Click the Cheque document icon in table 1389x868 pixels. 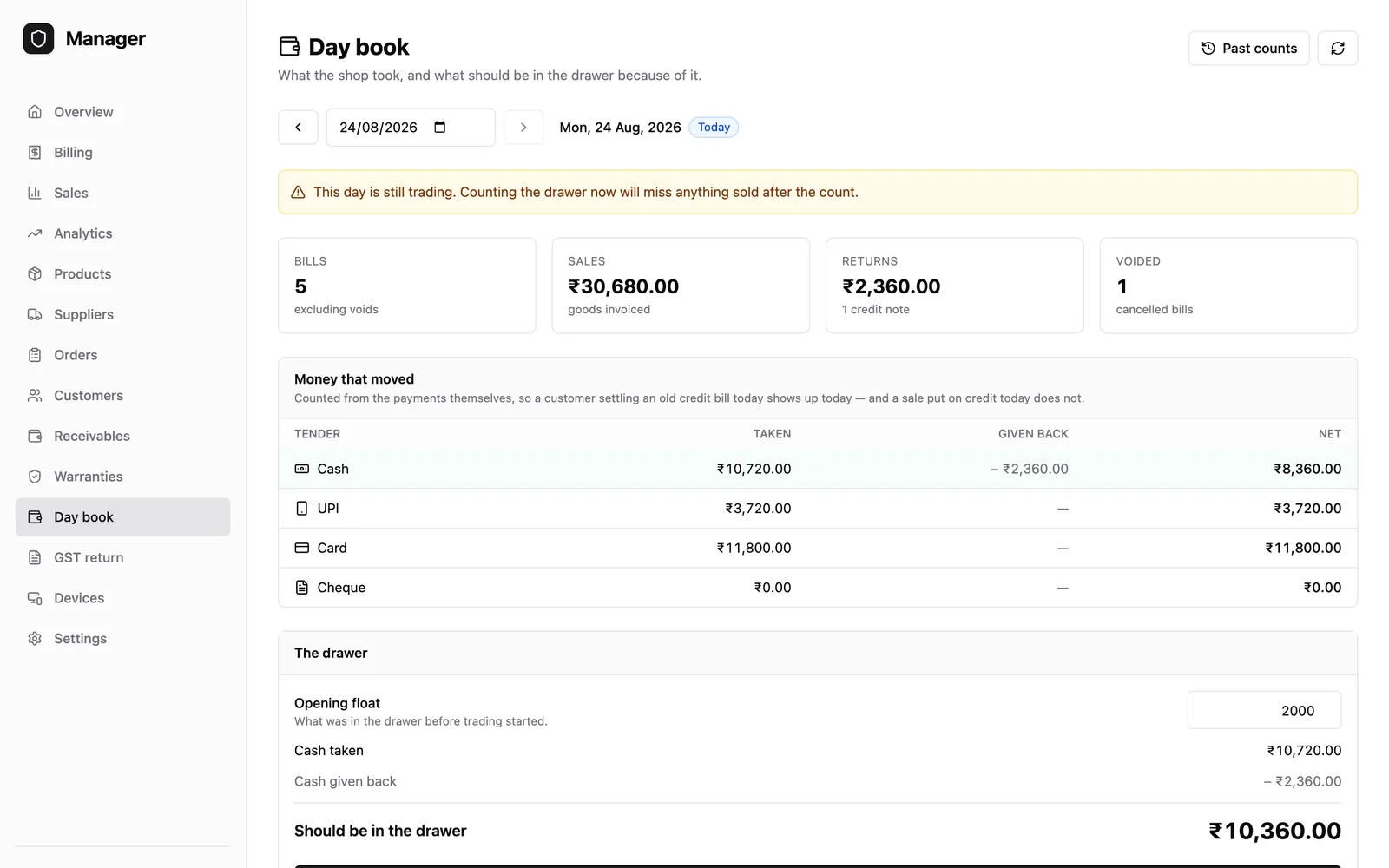tap(302, 588)
